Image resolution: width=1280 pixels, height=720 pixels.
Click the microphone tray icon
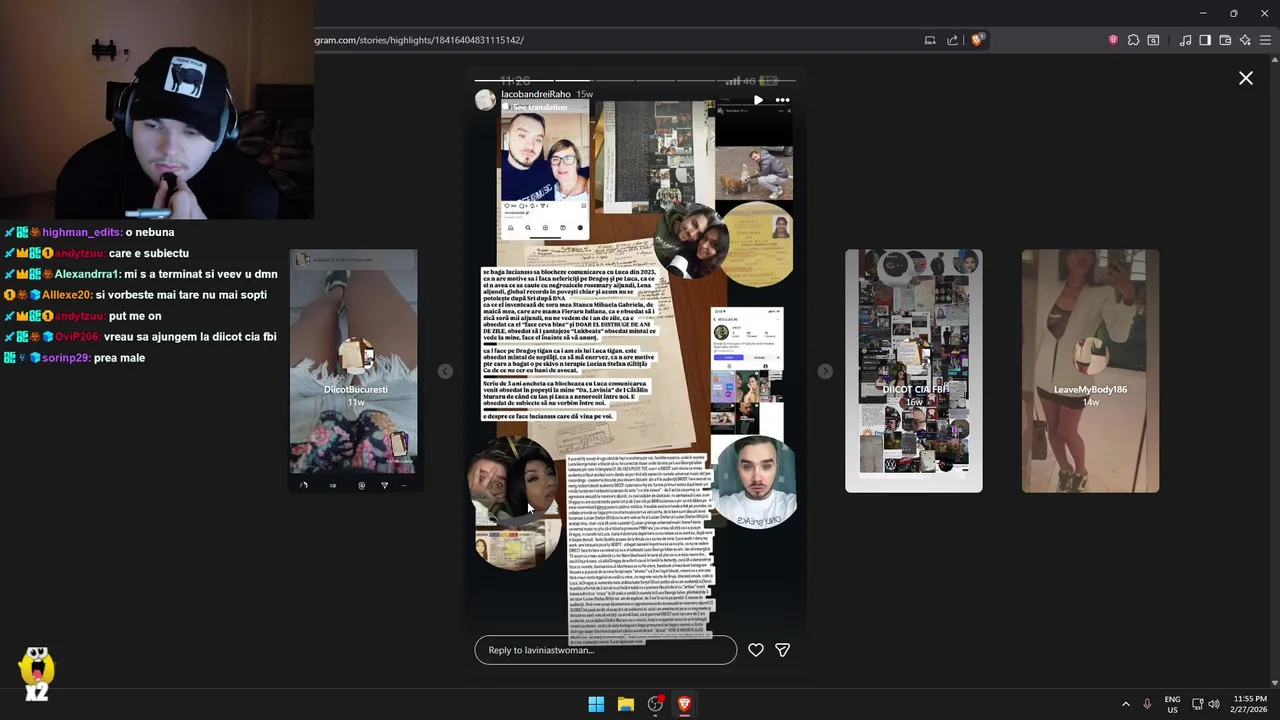click(x=1147, y=704)
